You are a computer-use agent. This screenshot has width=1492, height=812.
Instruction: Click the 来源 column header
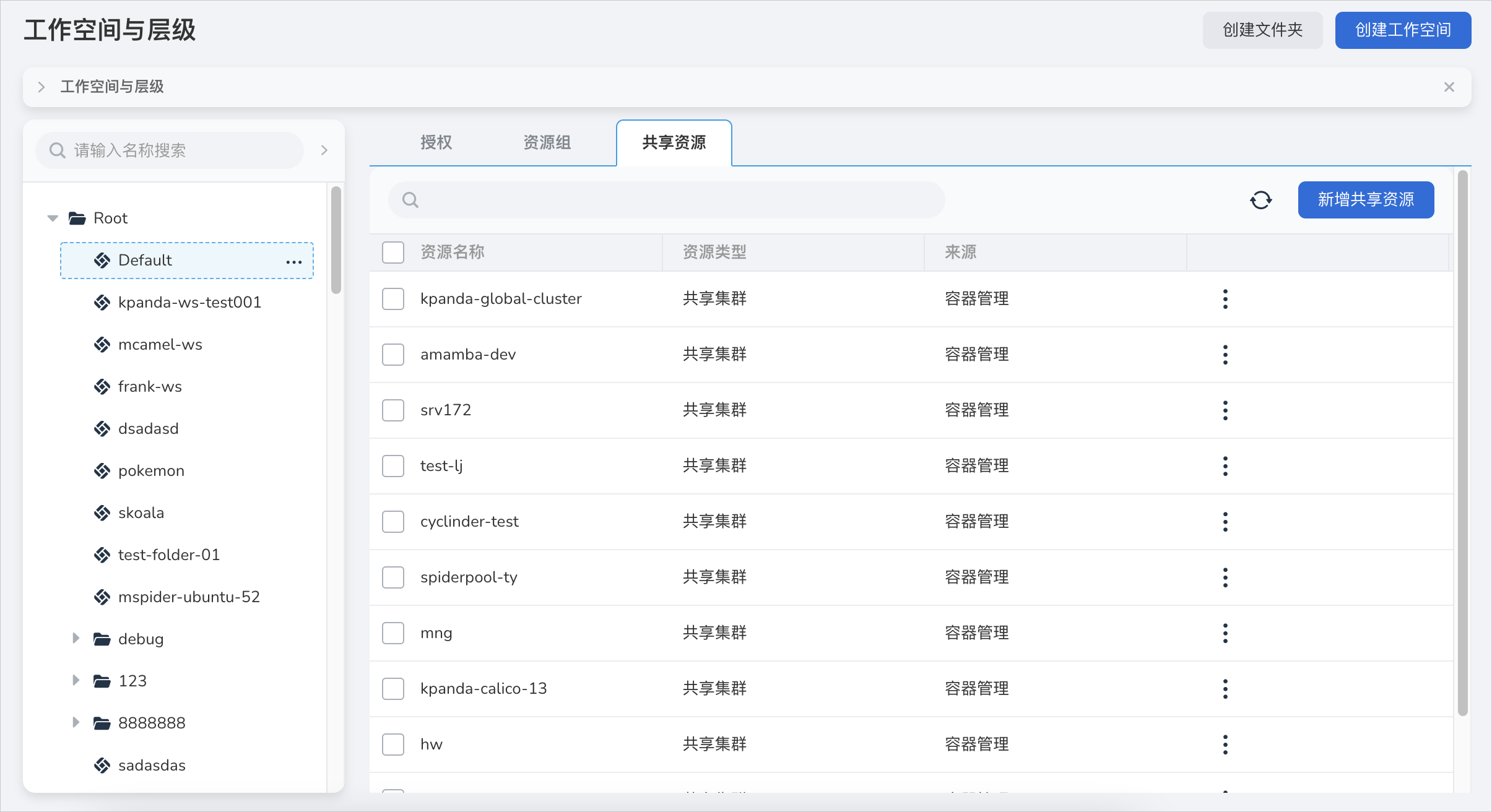[960, 253]
